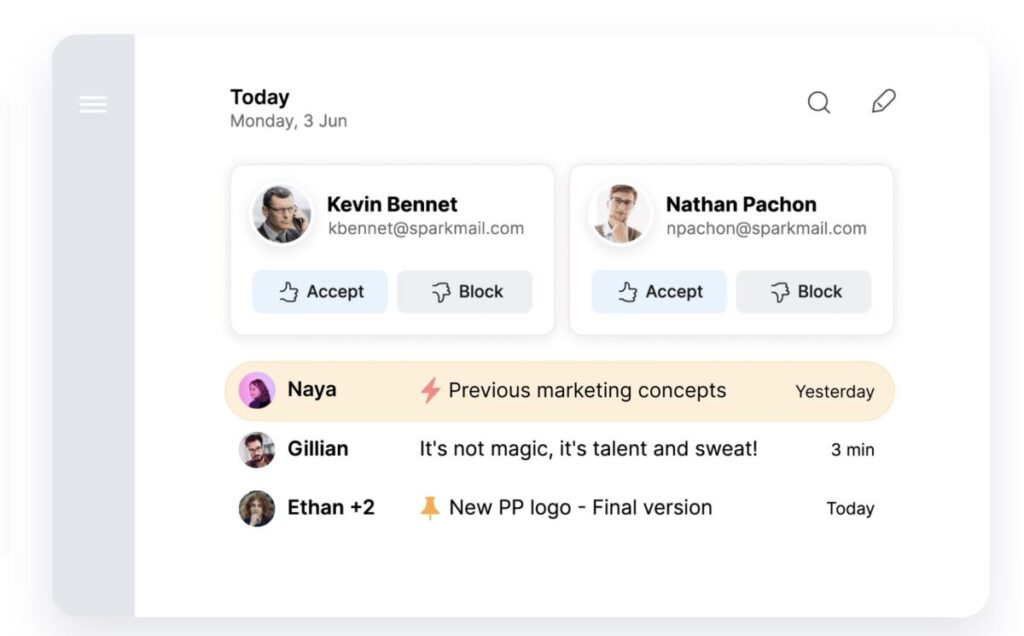Block Kevin Bennet
Image resolution: width=1024 pixels, height=636 pixels.
pyautogui.click(x=465, y=291)
